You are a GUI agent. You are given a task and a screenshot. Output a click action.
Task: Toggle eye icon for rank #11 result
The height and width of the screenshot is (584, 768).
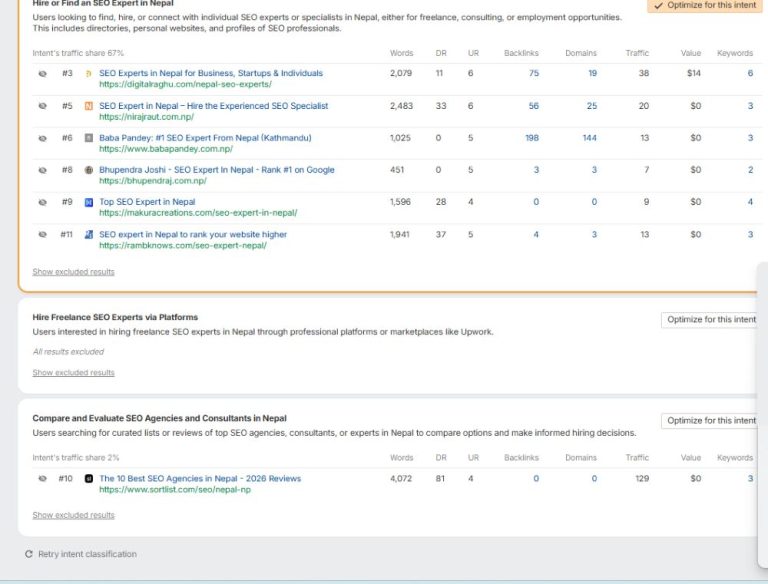[43, 234]
